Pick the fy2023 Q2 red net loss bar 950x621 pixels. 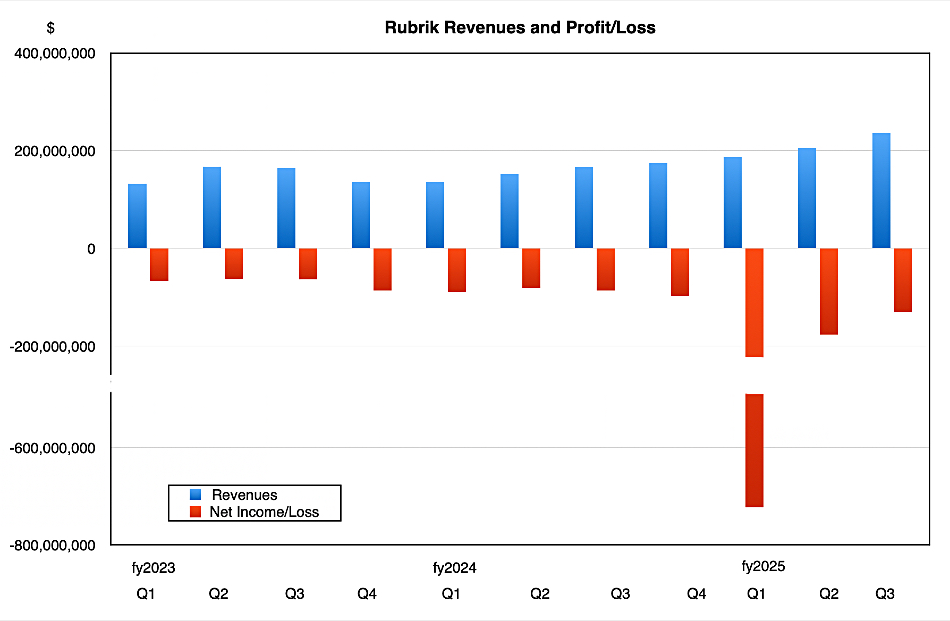tap(234, 264)
